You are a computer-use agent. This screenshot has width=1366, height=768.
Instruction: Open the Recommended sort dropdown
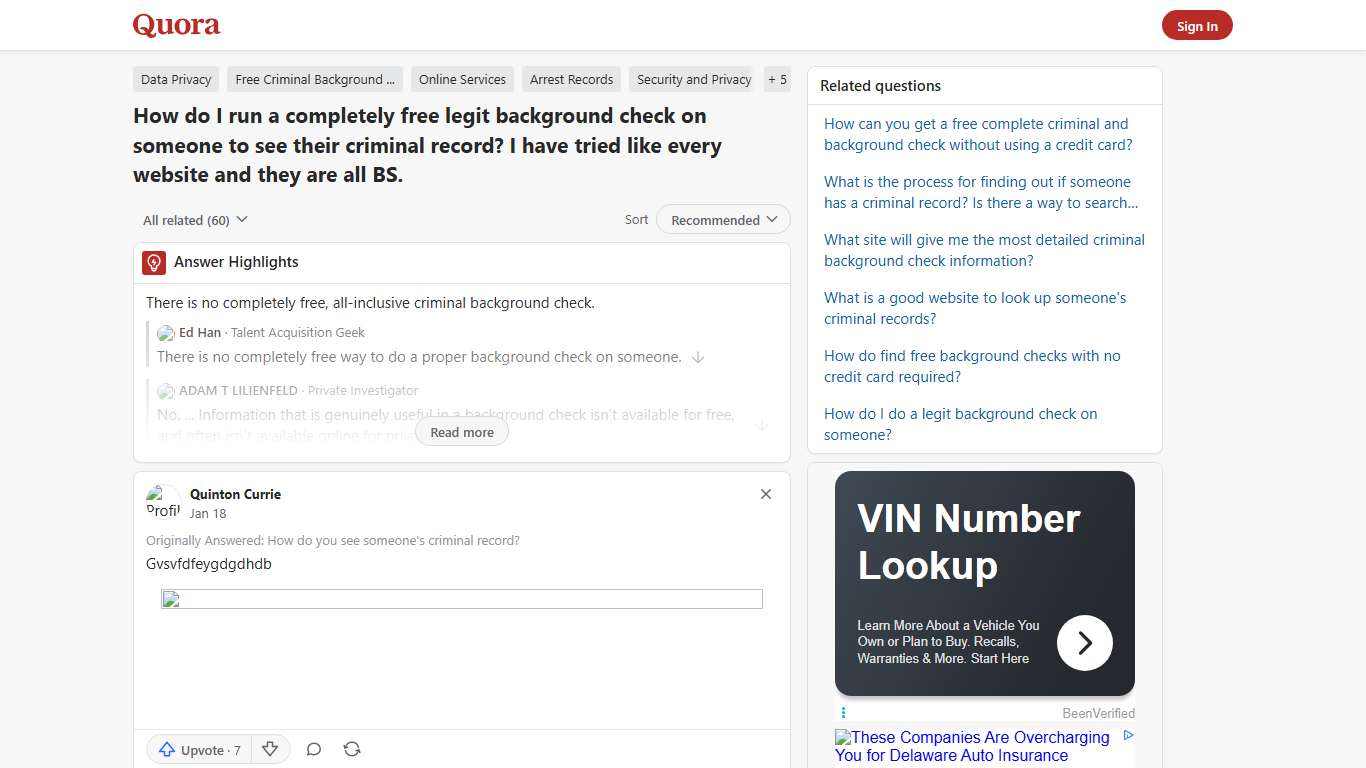click(x=722, y=219)
